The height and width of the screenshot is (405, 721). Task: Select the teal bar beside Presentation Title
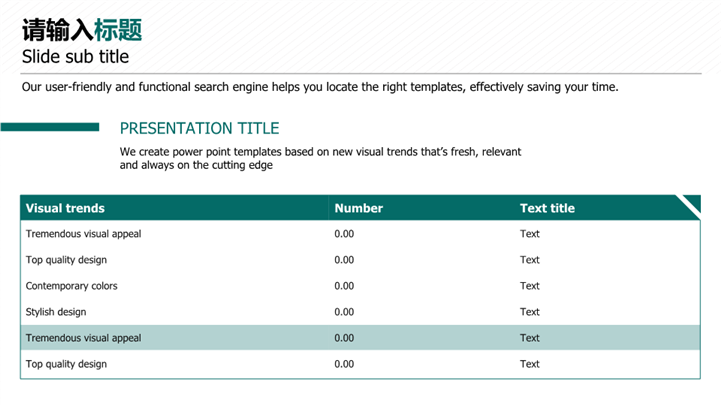coord(50,127)
